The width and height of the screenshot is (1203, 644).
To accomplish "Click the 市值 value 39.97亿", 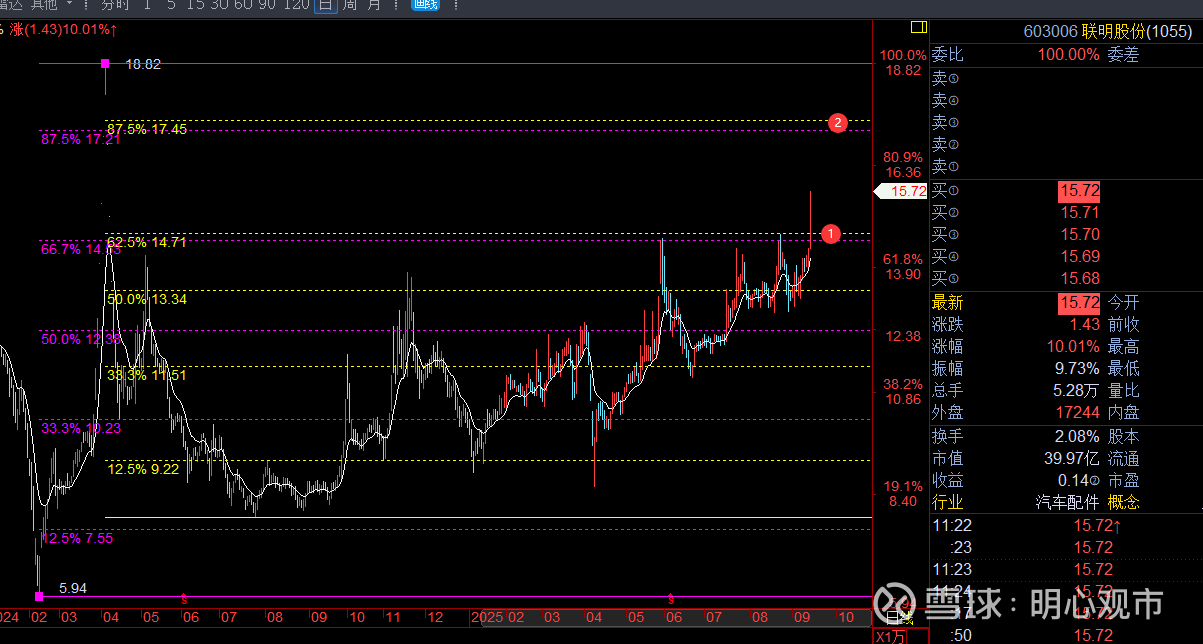I will [x=1070, y=459].
